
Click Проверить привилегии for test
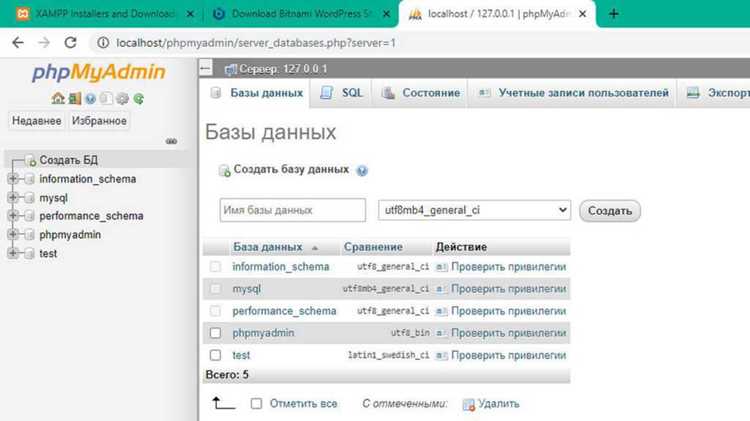tap(508, 355)
